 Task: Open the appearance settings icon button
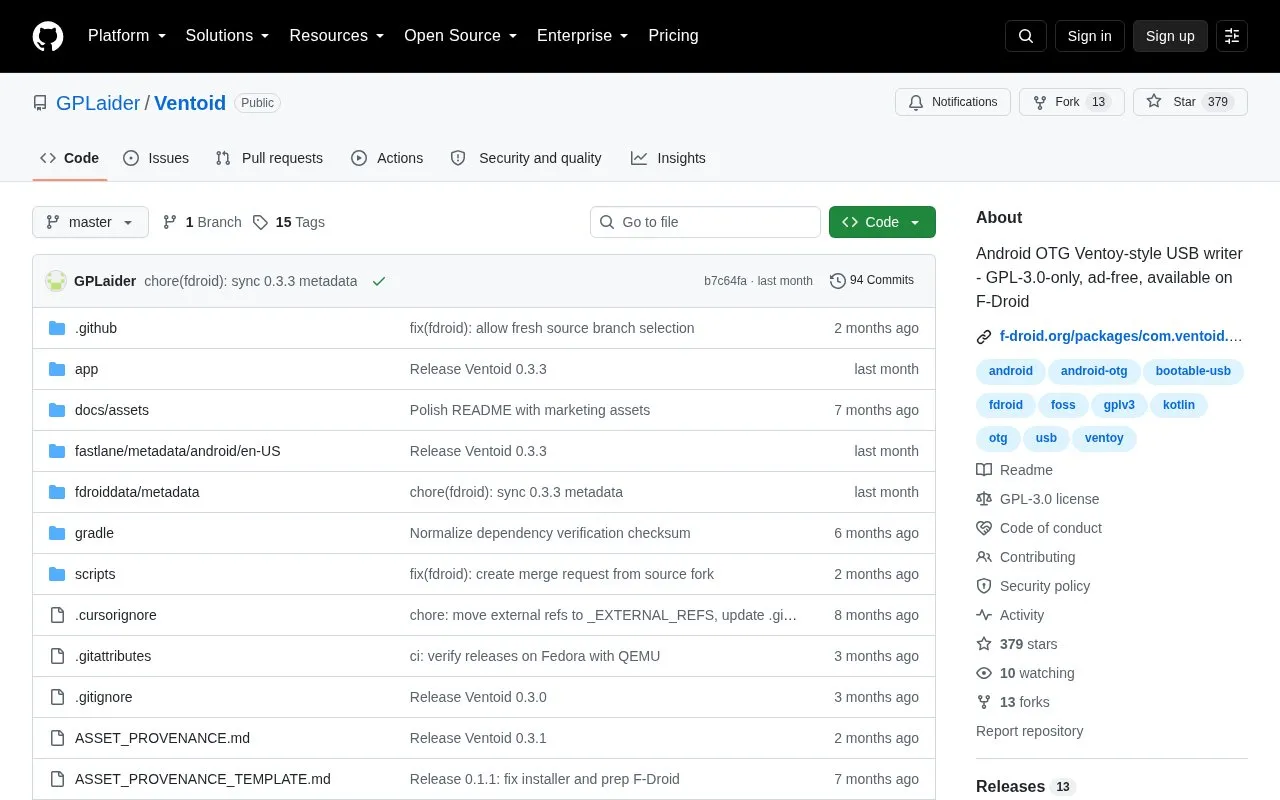pos(1232,36)
